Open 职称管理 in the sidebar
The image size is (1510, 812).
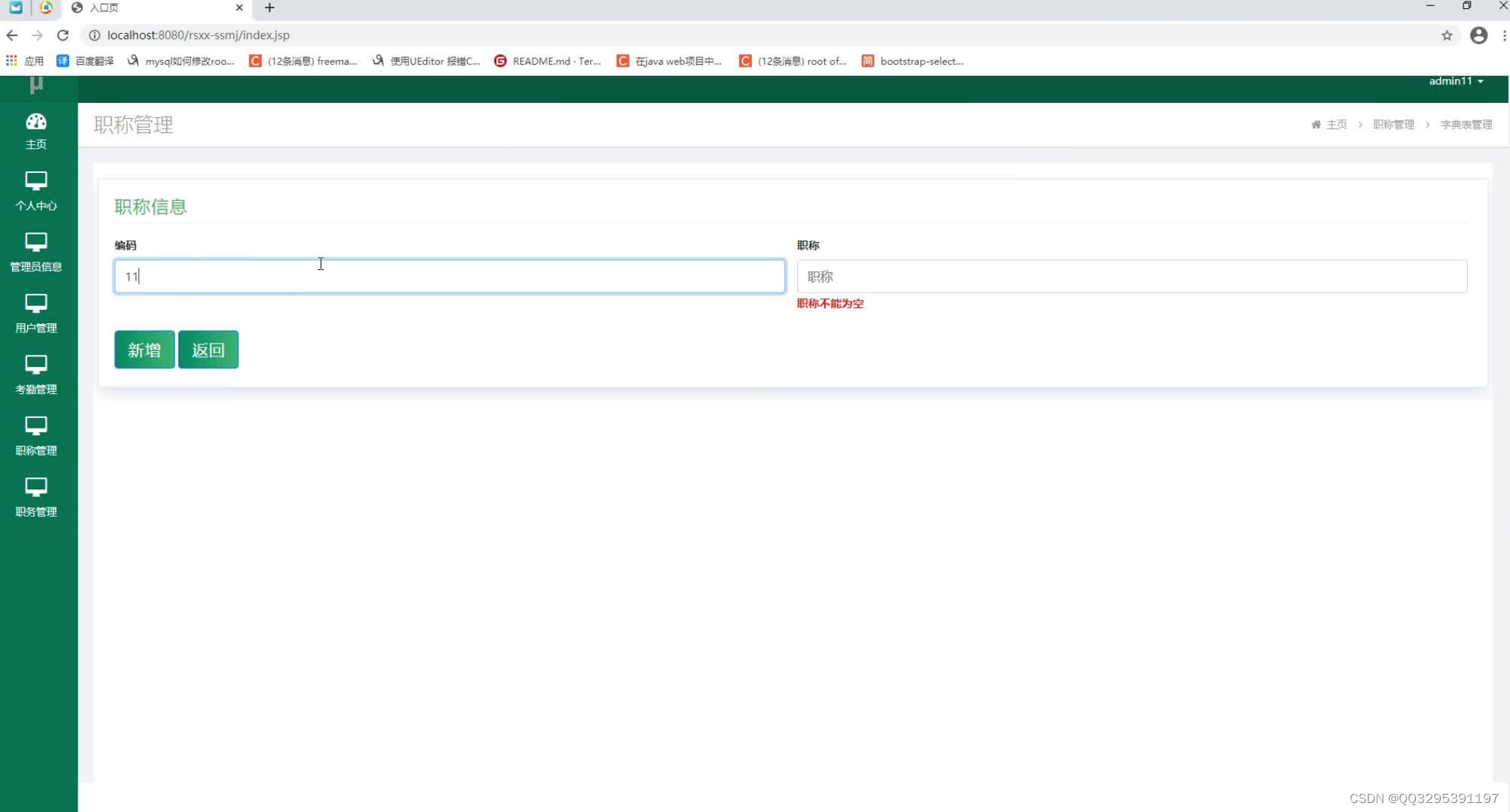[x=36, y=436]
